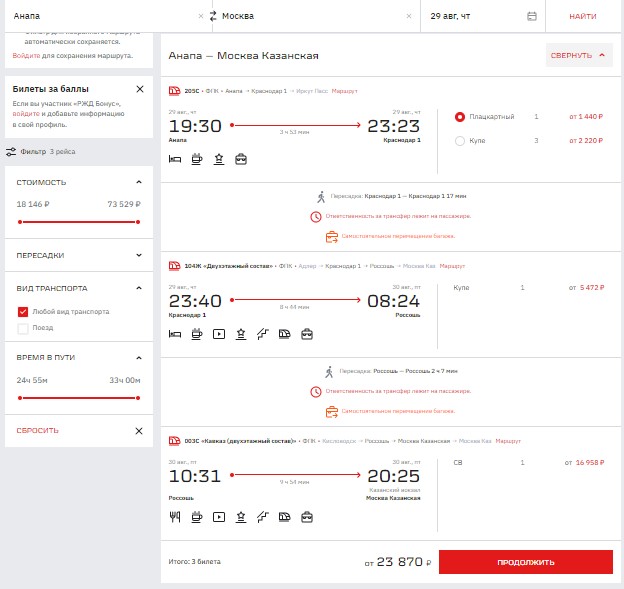
Task: Expand the ПЕРЕСАДКИ filter section
Action: tap(138, 255)
